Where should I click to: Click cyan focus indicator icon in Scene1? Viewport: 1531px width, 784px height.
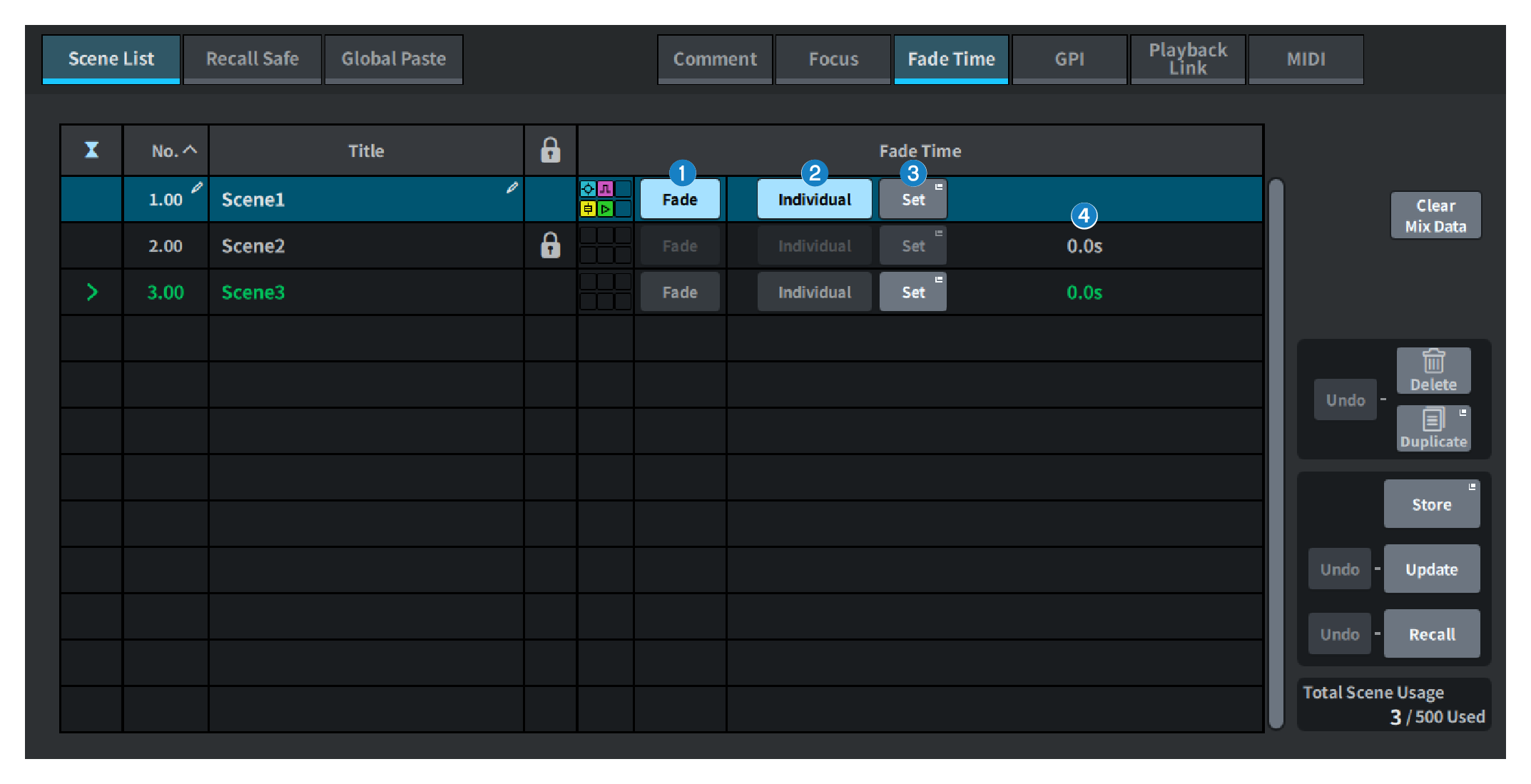click(588, 189)
